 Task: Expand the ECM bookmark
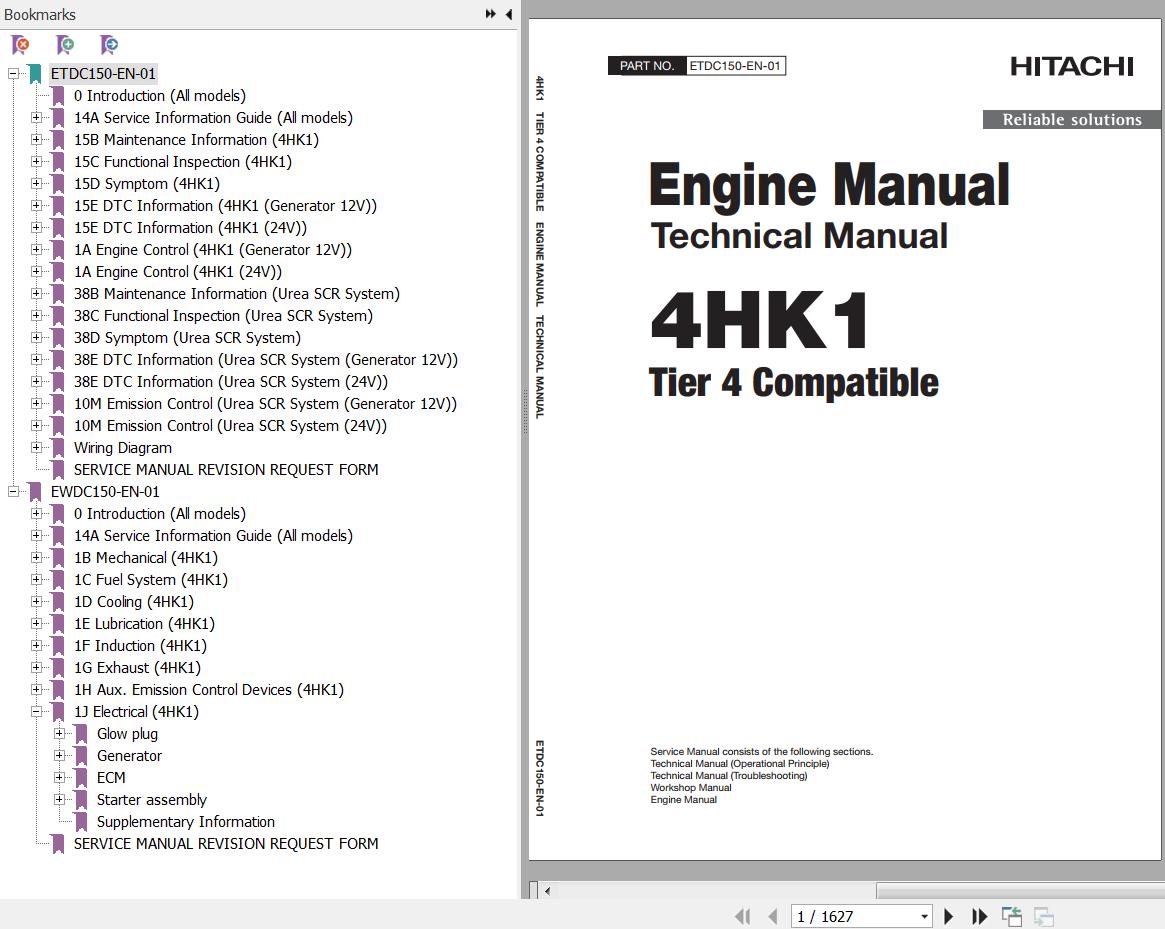coord(59,777)
